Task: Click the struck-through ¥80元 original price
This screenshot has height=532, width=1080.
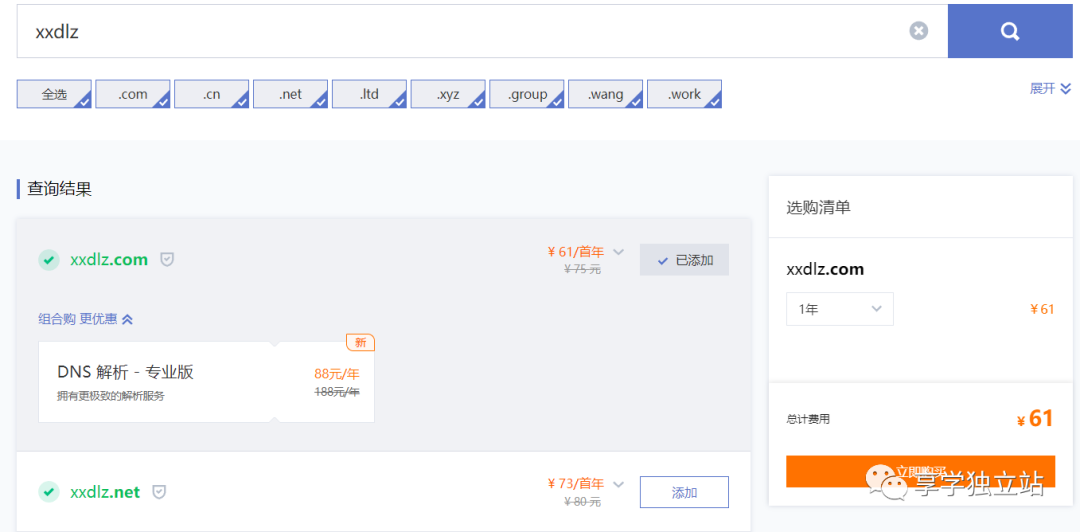Action: point(582,502)
